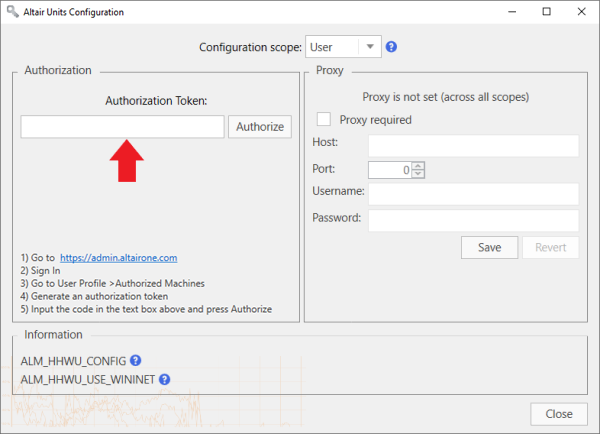
Task: Focus the Authorization Token text box
Action: coord(122,127)
